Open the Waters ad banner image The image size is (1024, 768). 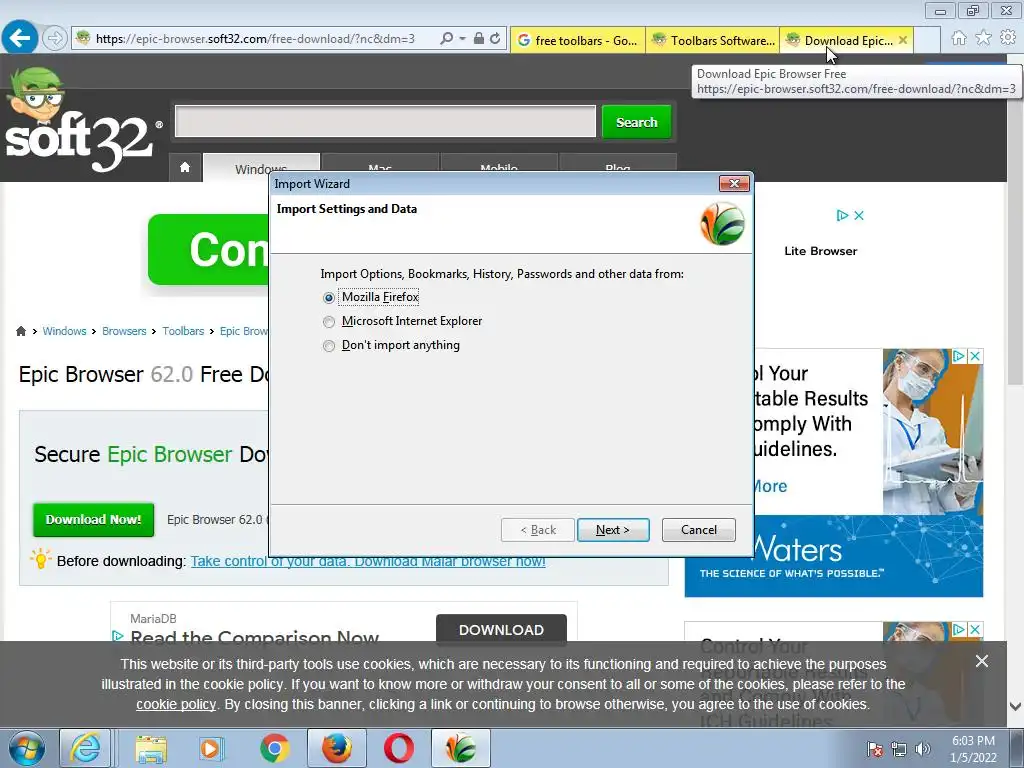[833, 556]
